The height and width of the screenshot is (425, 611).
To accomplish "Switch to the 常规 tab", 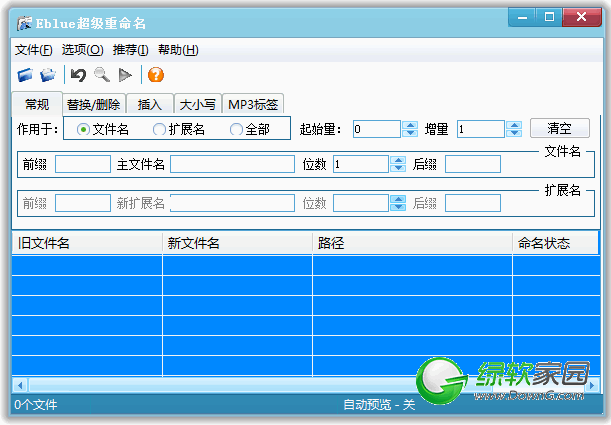I will (x=37, y=104).
